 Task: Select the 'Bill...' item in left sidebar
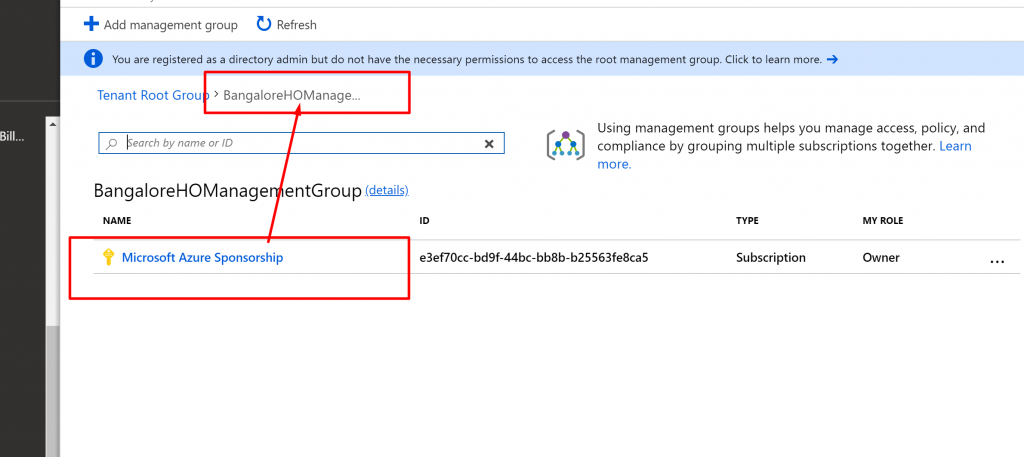click(12, 136)
